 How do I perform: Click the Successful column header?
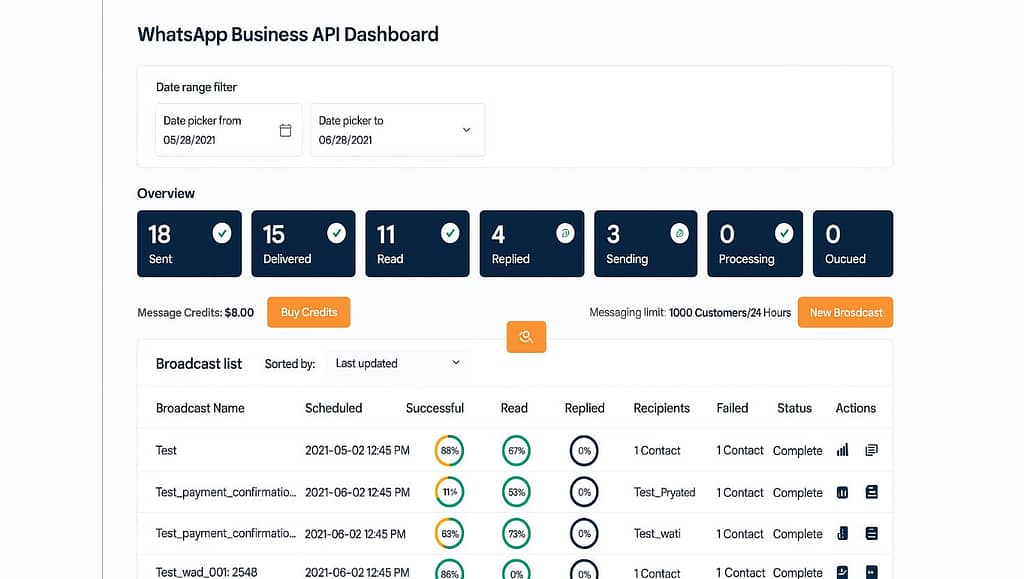(435, 408)
